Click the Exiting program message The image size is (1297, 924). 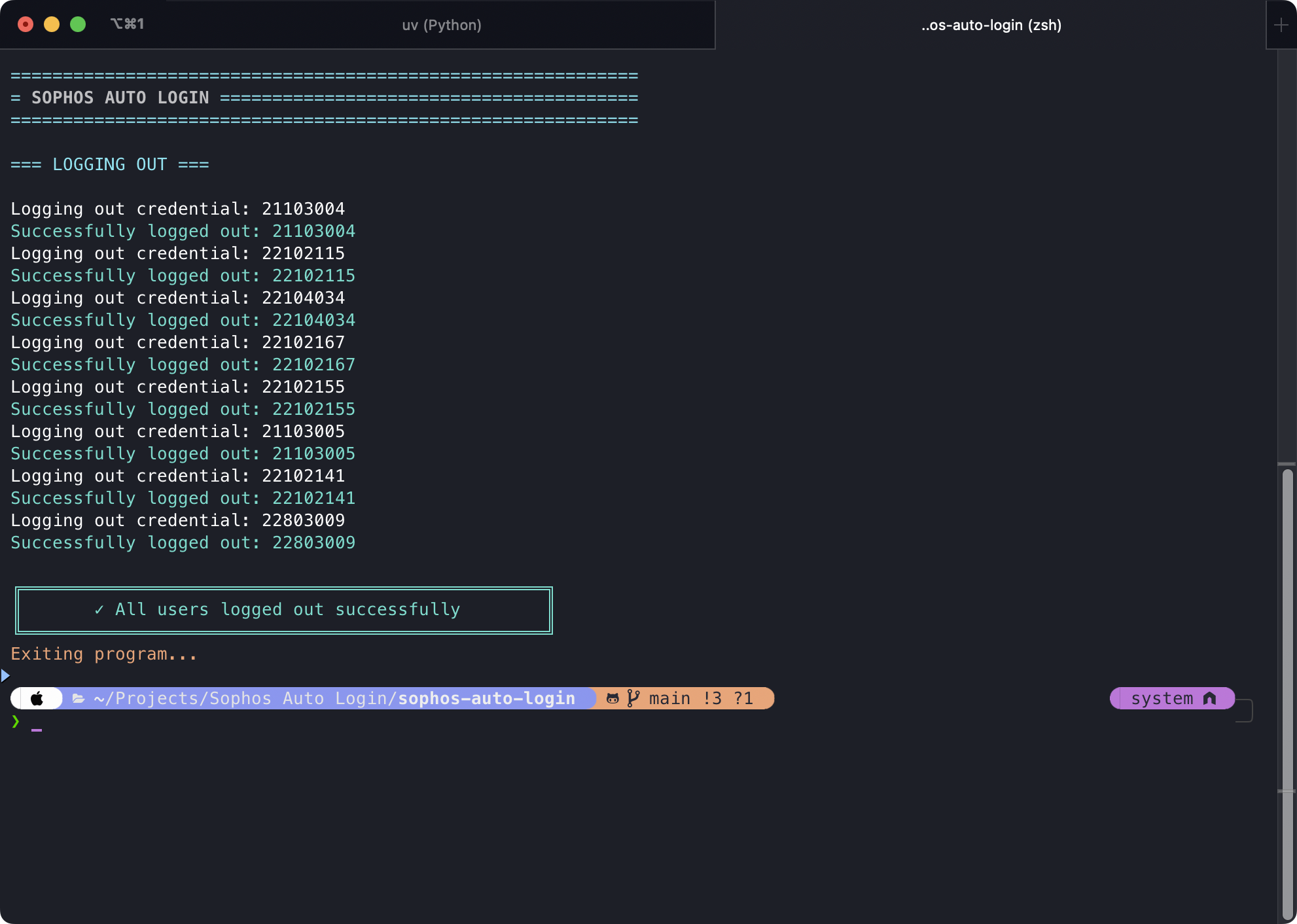point(103,653)
